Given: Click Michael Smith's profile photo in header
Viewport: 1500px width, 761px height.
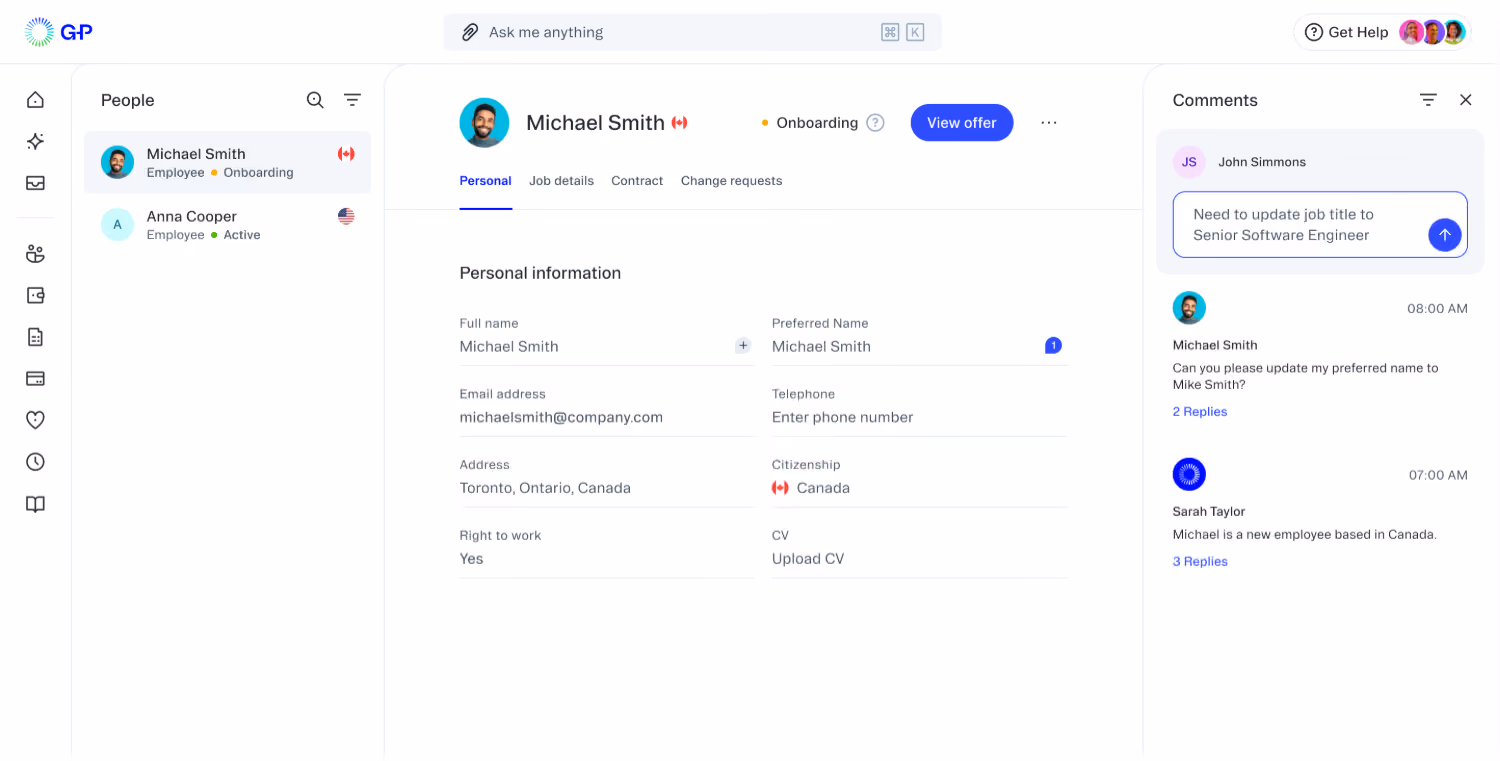Looking at the screenshot, I should (484, 123).
